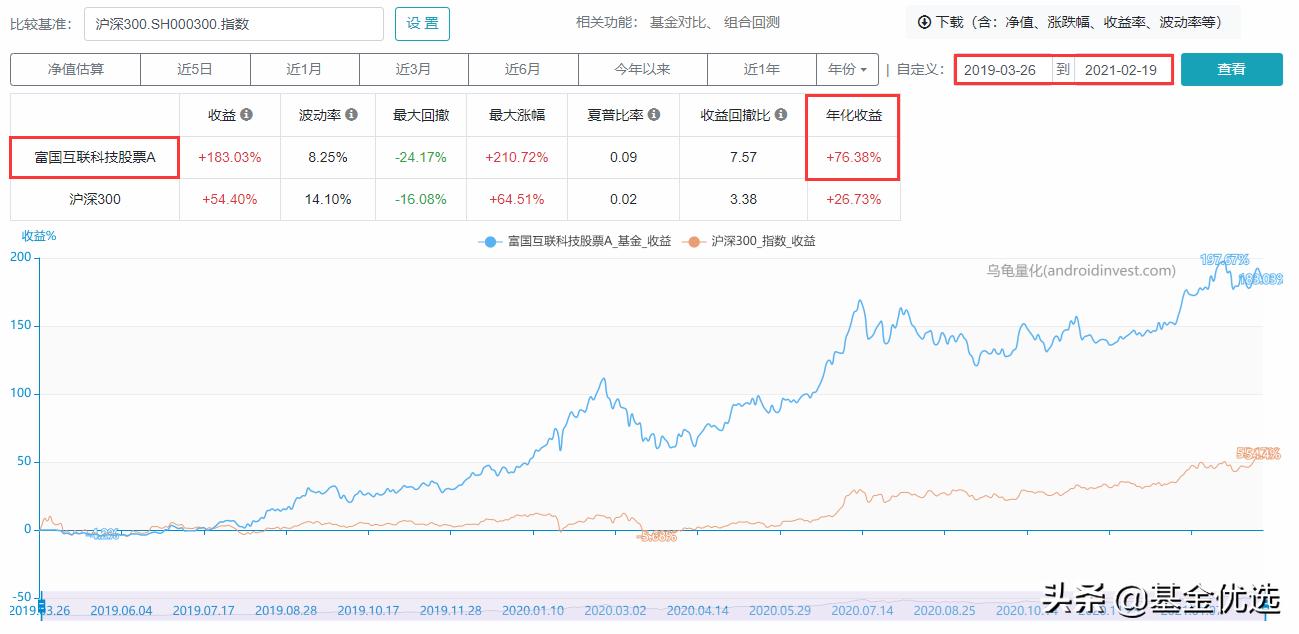1299x634 pixels.
Task: Click the 波动率 info icon
Action: (x=350, y=115)
